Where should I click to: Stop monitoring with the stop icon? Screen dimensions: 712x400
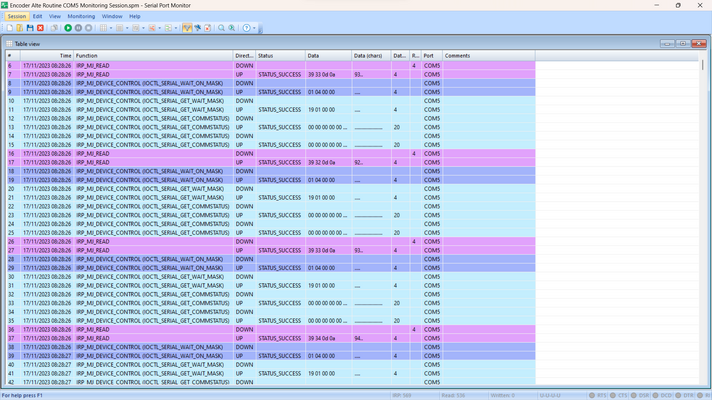pyautogui.click(x=89, y=28)
